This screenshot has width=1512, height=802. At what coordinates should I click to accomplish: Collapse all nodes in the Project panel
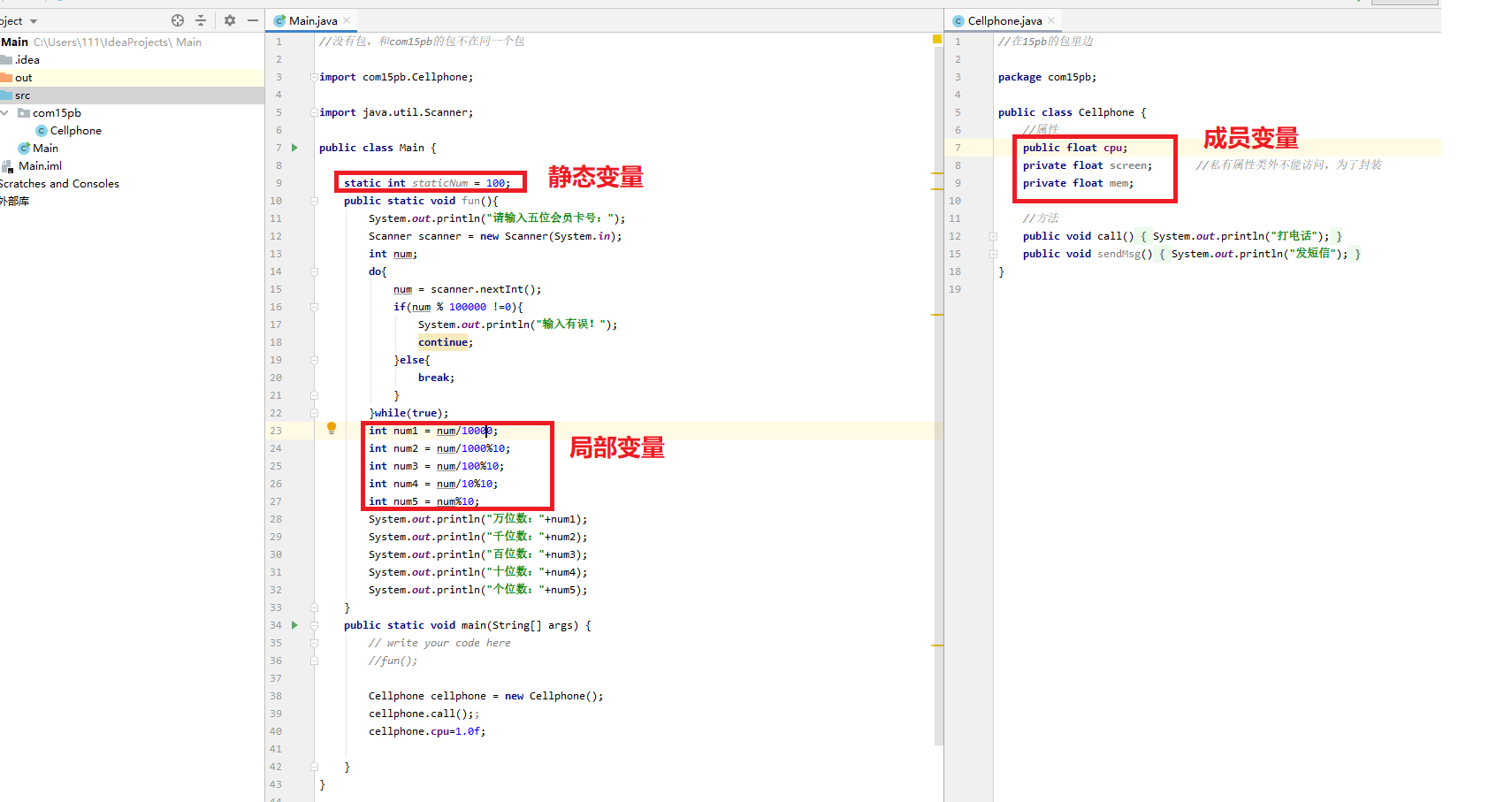201,20
